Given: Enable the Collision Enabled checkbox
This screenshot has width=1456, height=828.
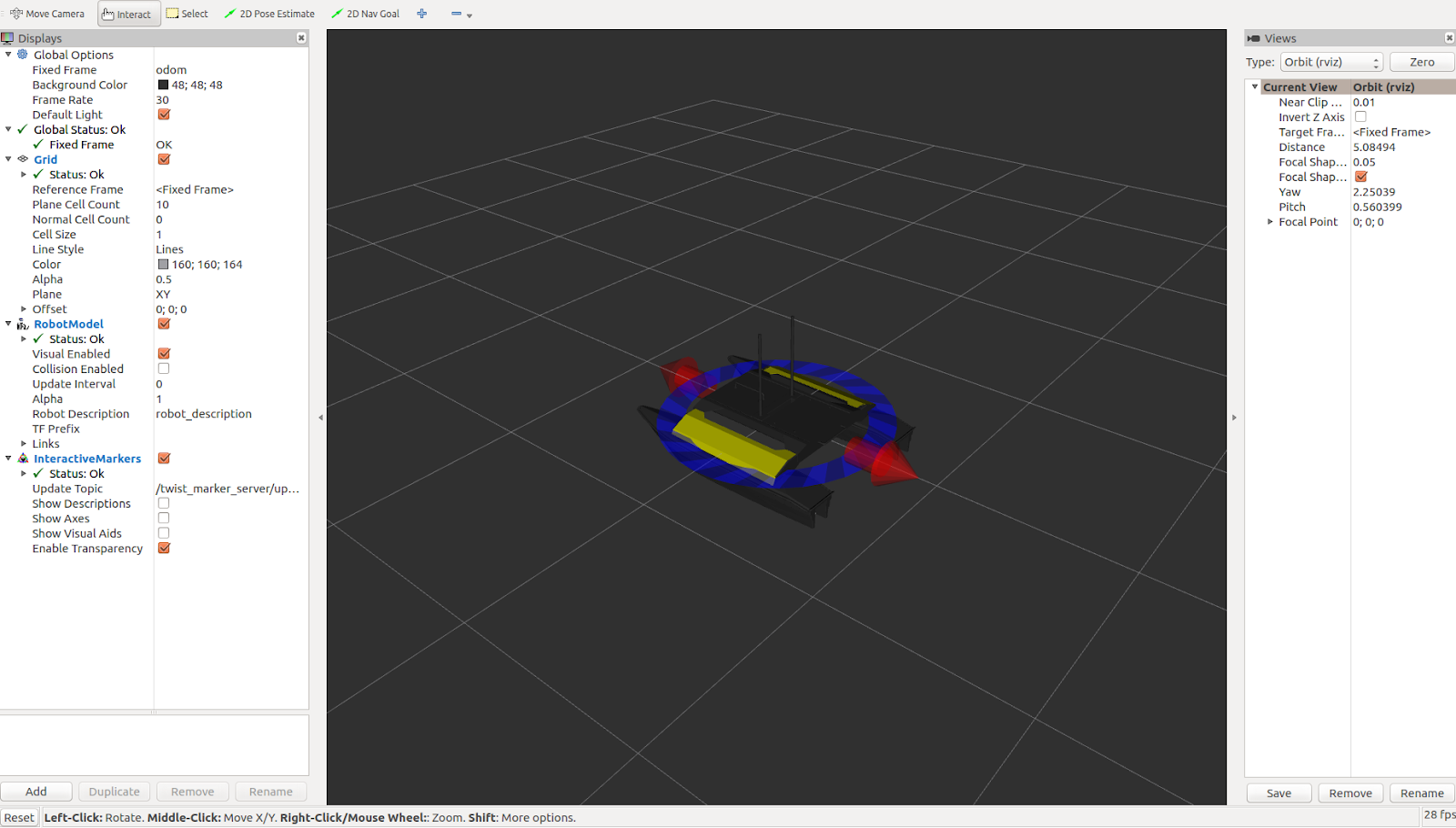Looking at the screenshot, I should [x=164, y=369].
